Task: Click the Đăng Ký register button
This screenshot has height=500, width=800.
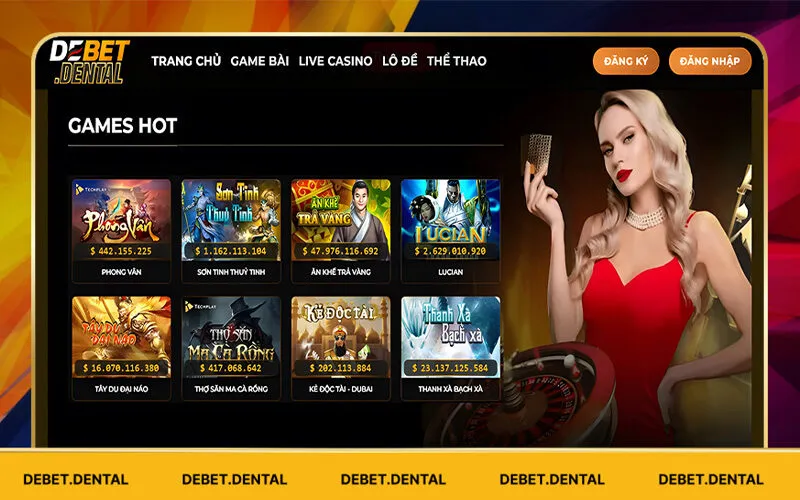Action: pos(626,61)
